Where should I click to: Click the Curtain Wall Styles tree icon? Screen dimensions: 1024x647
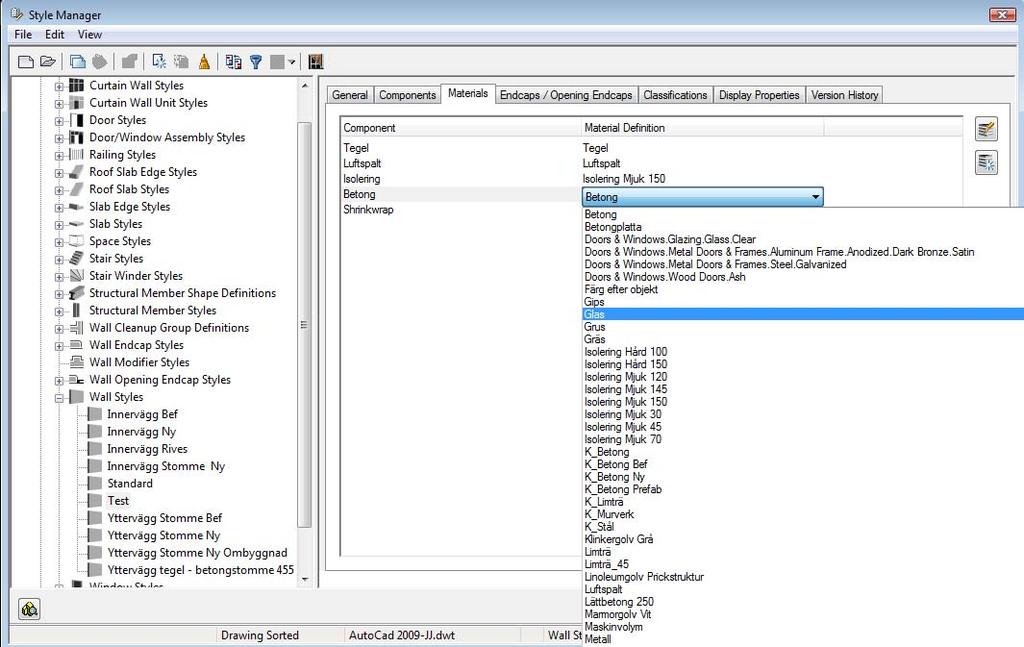click(x=76, y=86)
